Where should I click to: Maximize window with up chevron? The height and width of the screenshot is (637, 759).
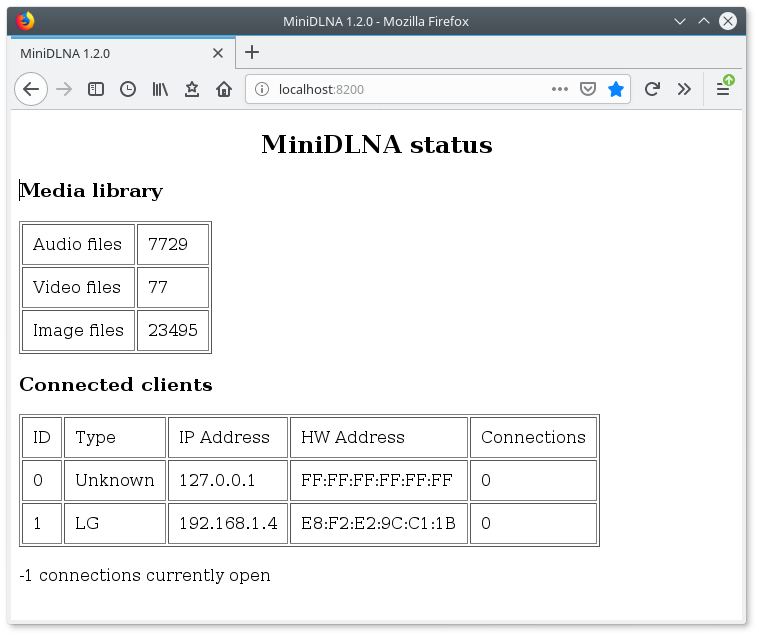pyautogui.click(x=704, y=21)
